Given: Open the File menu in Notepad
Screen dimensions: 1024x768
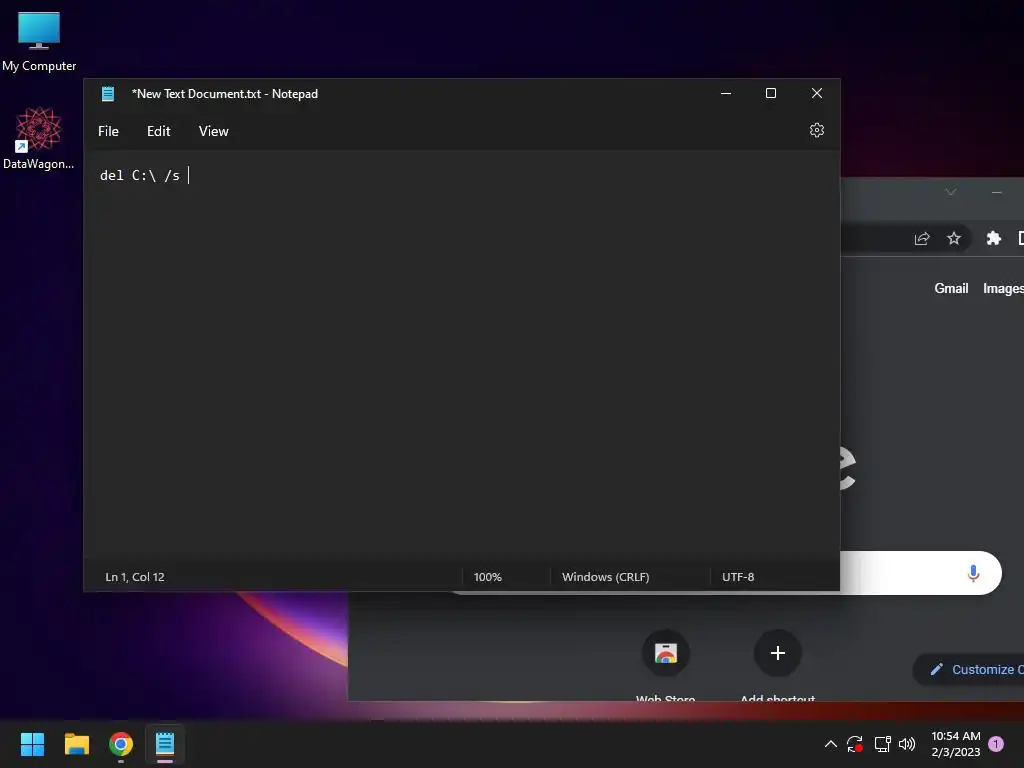Looking at the screenshot, I should coord(108,131).
